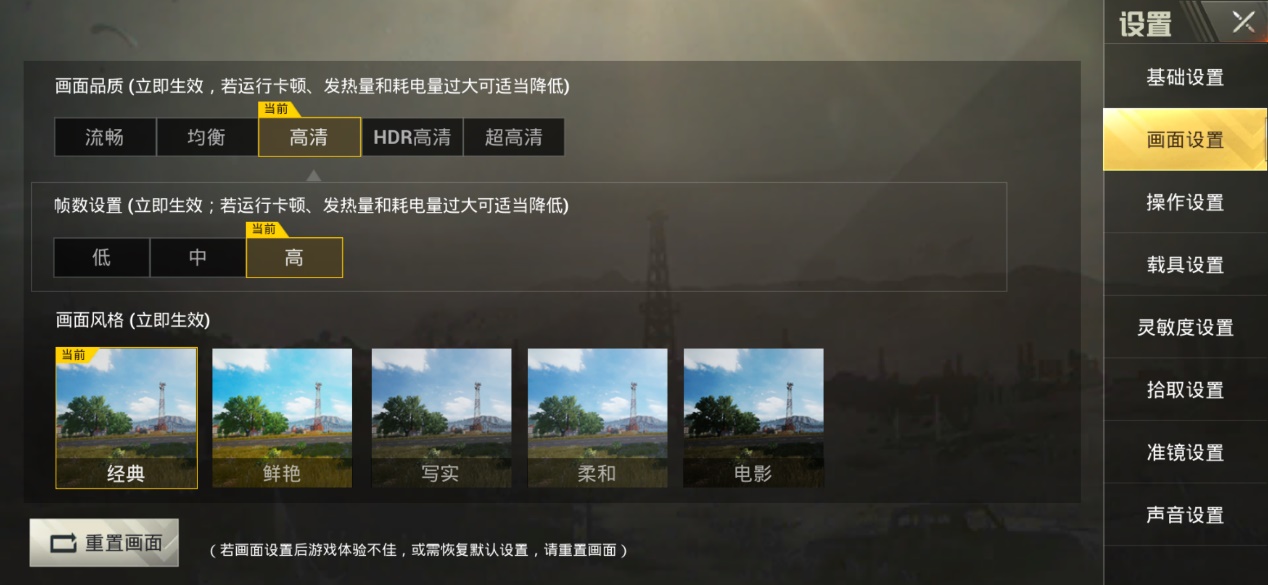Pick the 柔和 style thumbnail
1268x585 pixels.
click(597, 418)
